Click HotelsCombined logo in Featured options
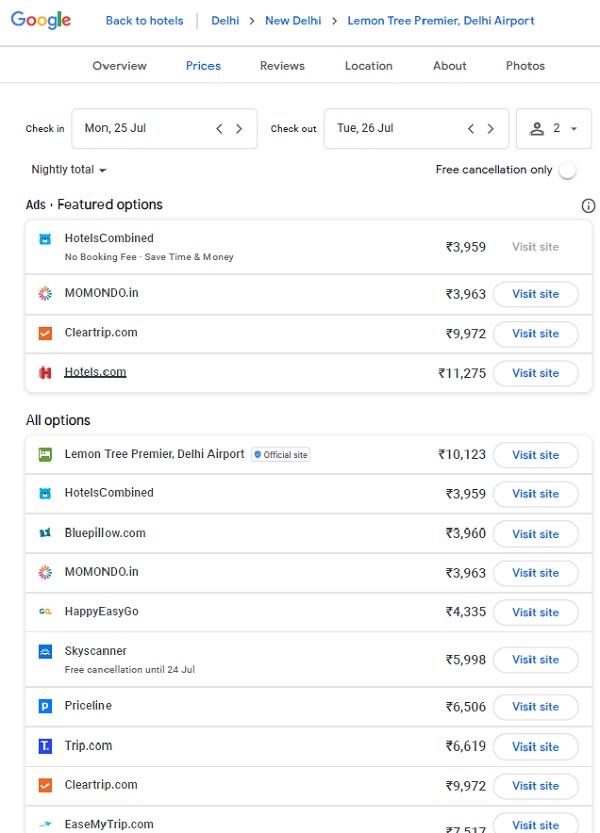This screenshot has height=833, width=600. (45, 239)
